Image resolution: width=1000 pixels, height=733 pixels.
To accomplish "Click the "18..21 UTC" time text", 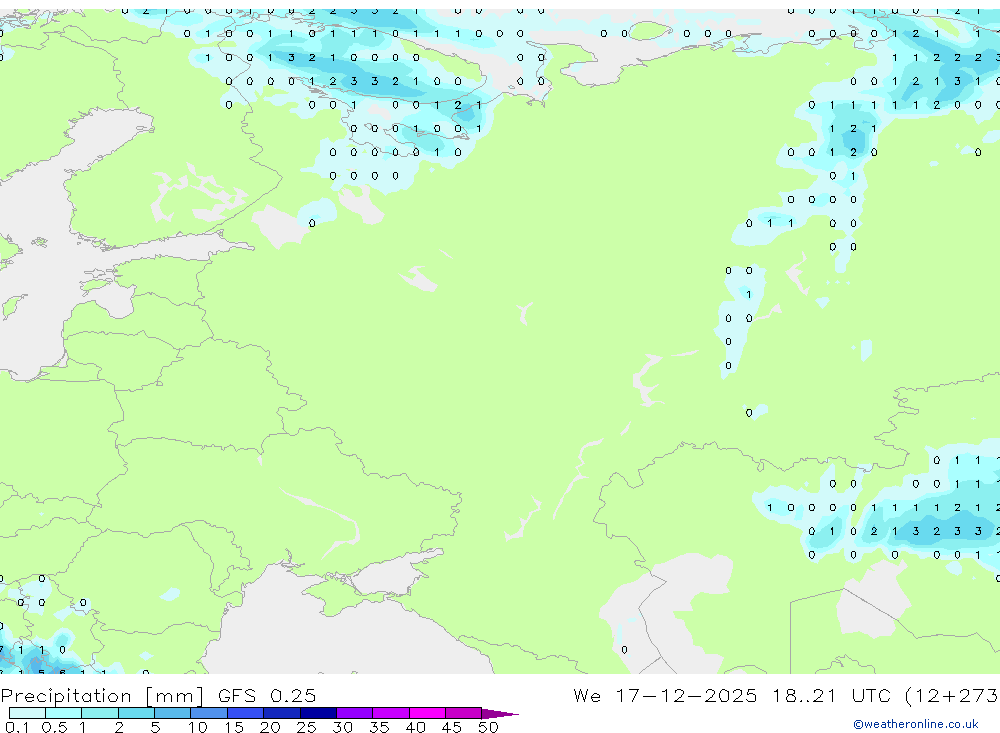I will (x=831, y=695).
